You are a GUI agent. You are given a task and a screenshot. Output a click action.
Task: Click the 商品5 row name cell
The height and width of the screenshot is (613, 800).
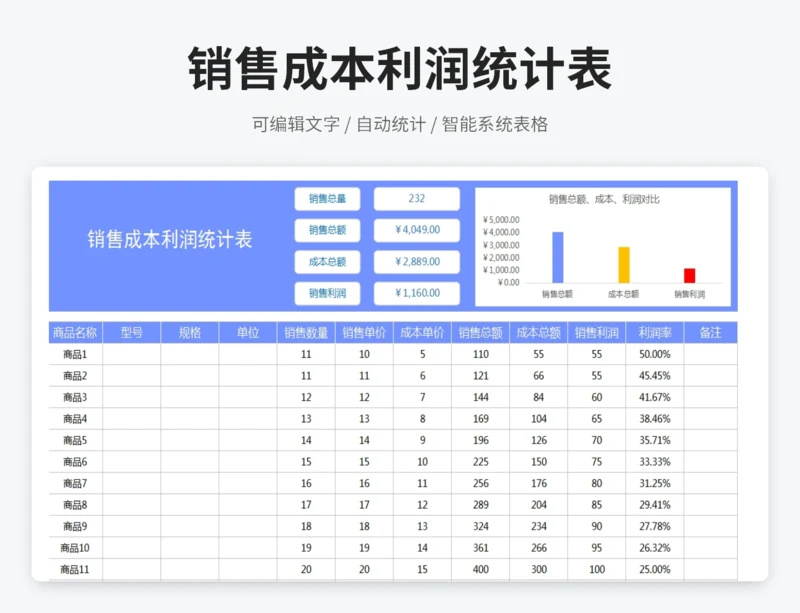tap(76, 440)
